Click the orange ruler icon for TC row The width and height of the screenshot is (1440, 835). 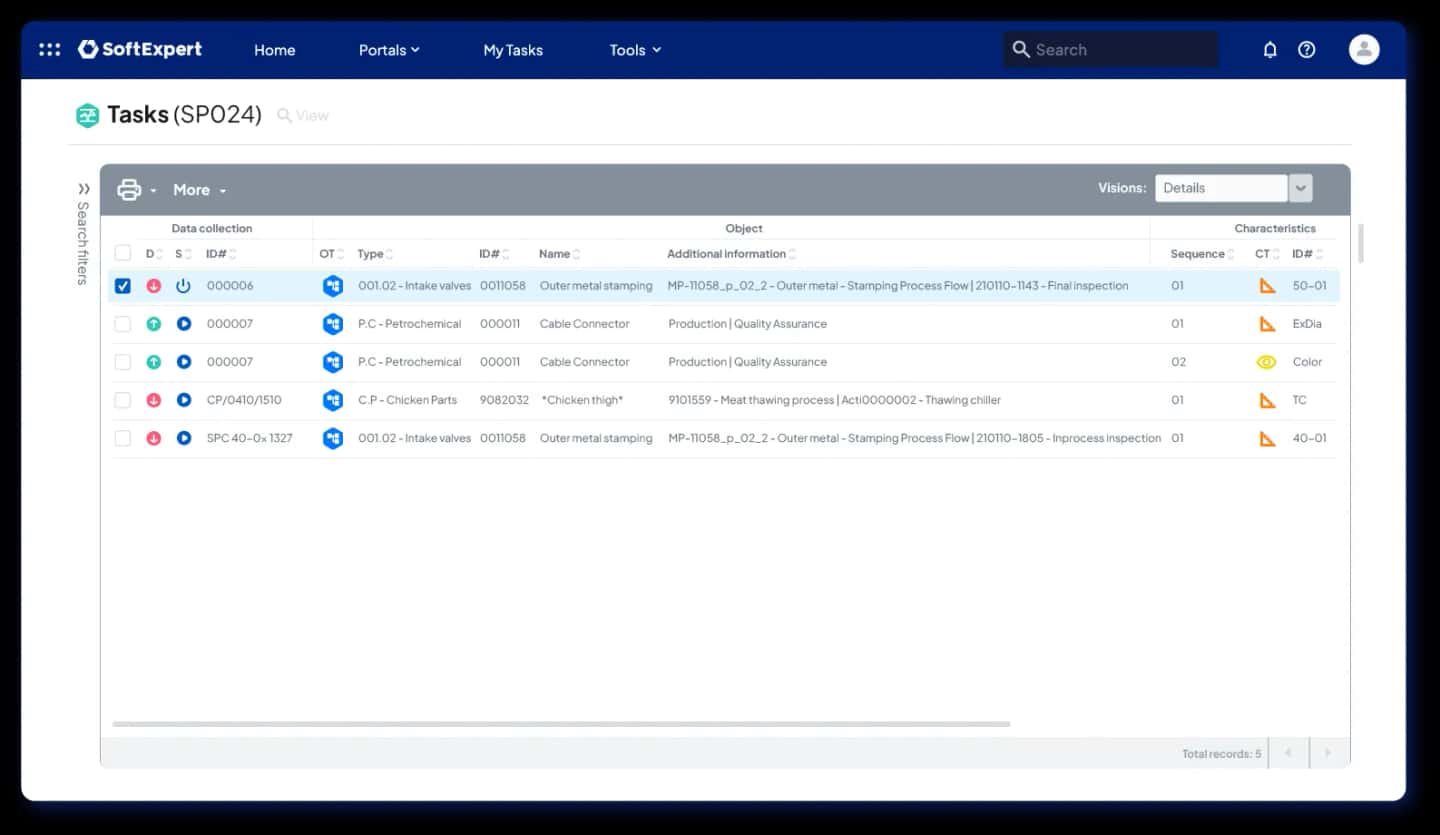point(1267,400)
